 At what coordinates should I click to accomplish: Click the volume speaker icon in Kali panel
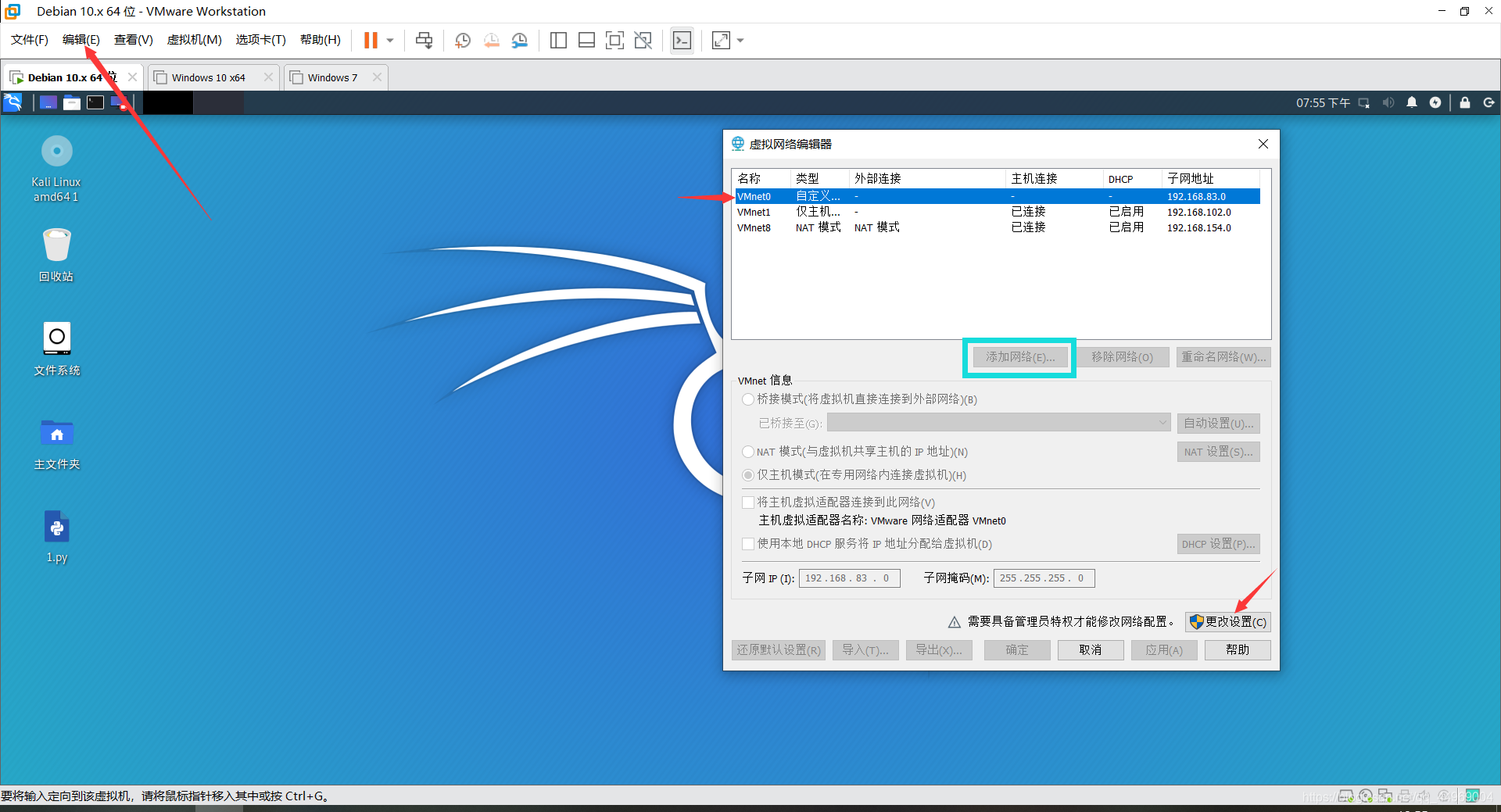(1388, 102)
